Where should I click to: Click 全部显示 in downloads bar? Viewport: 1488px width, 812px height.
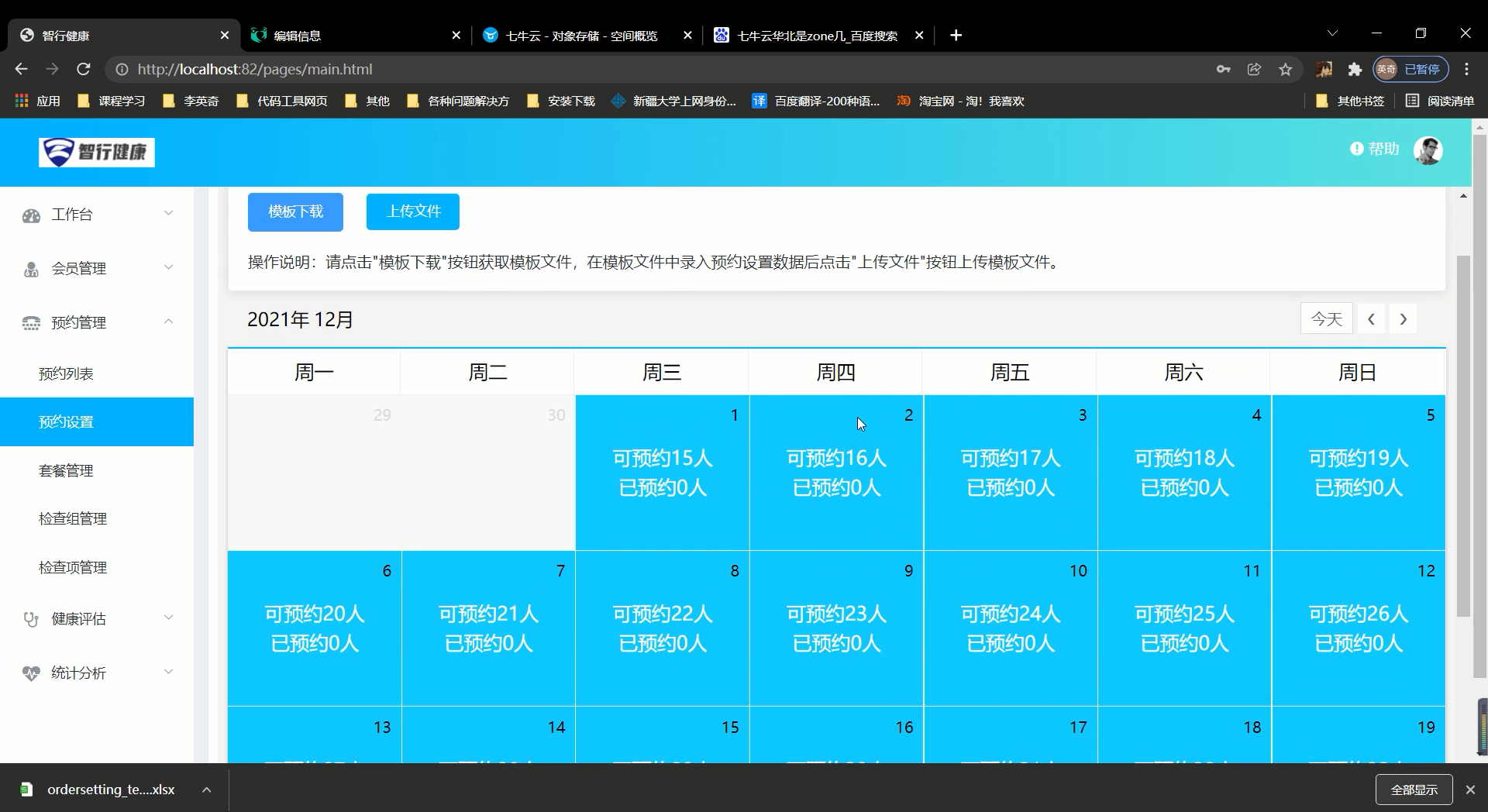click(1414, 790)
